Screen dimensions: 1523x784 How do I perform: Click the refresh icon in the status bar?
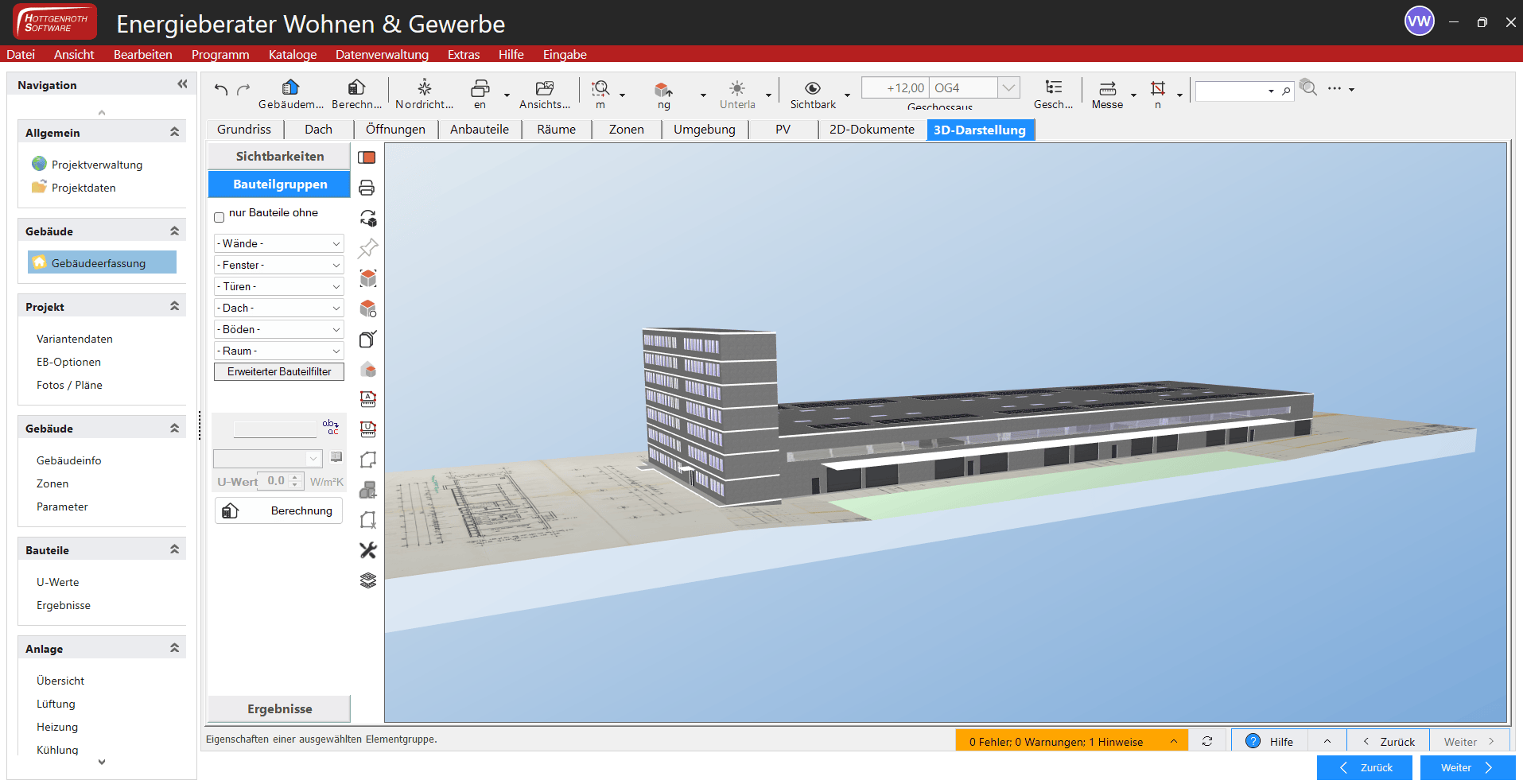(x=1207, y=741)
